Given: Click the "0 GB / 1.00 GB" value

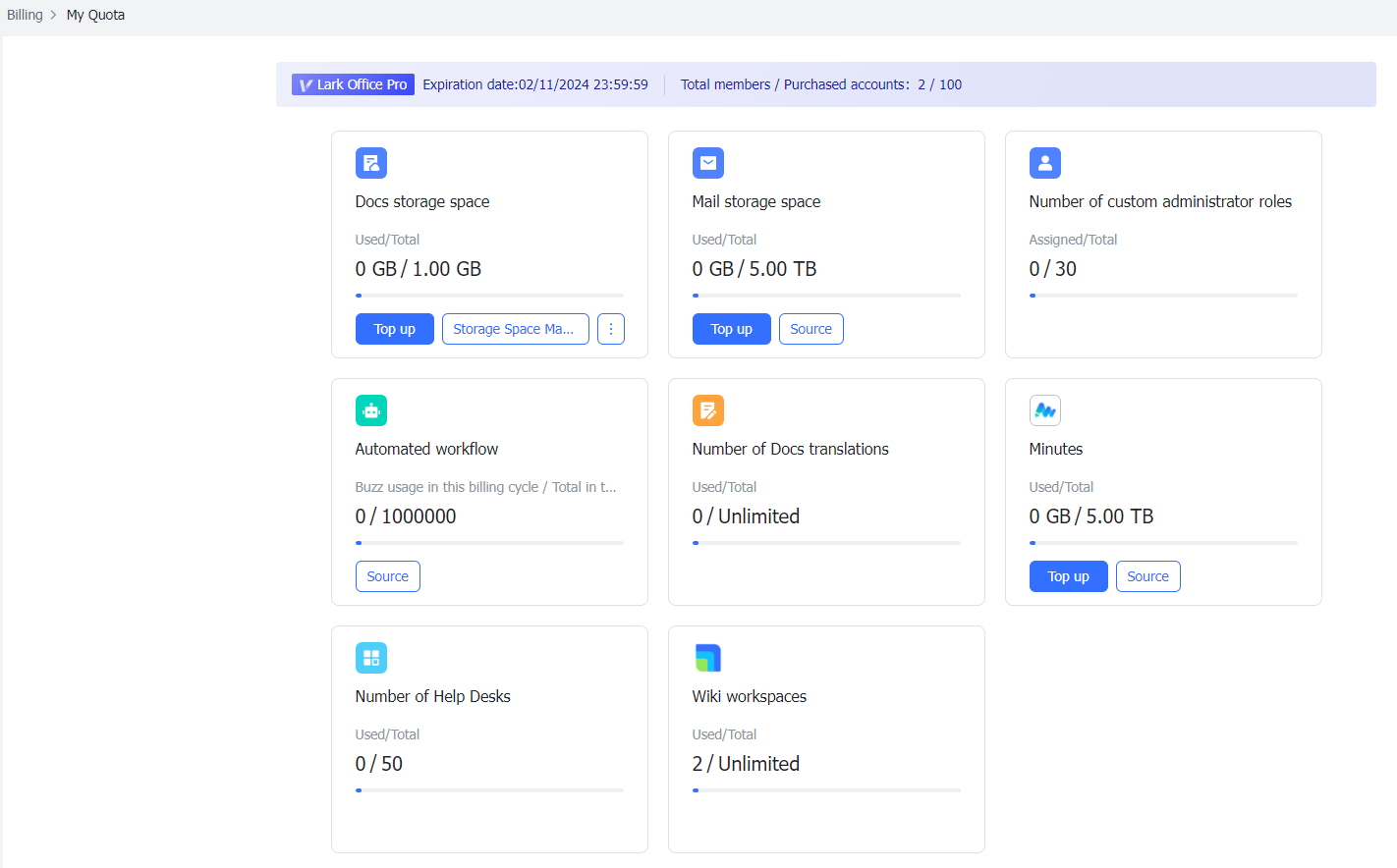Looking at the screenshot, I should 419,269.
